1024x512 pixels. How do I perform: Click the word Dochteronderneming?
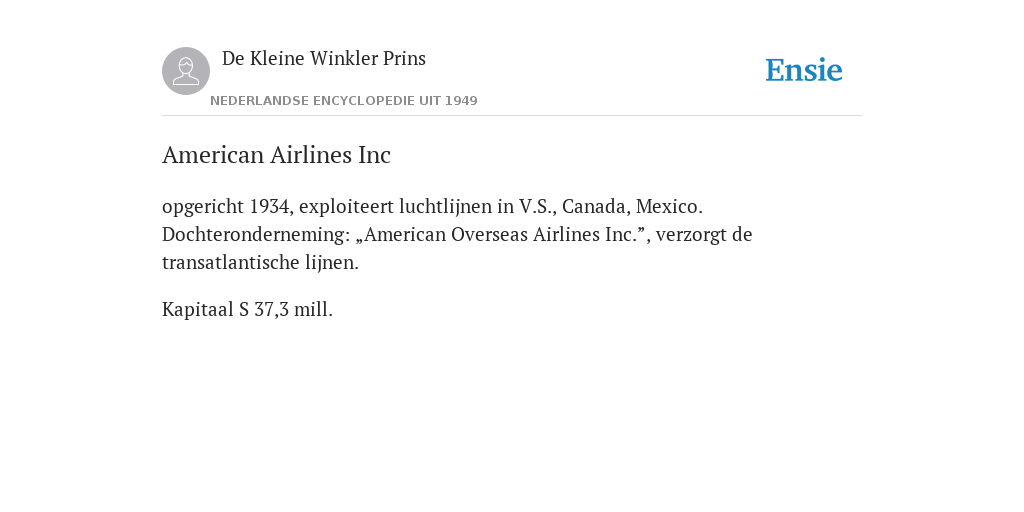point(256,234)
